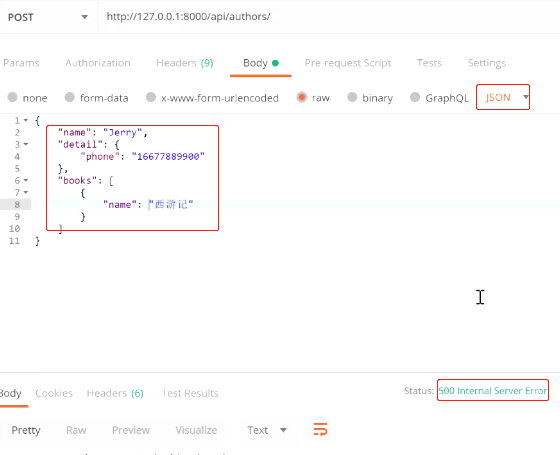The image size is (560, 455).
Task: Collapse the "books" array at line 6
Action: pos(26,180)
